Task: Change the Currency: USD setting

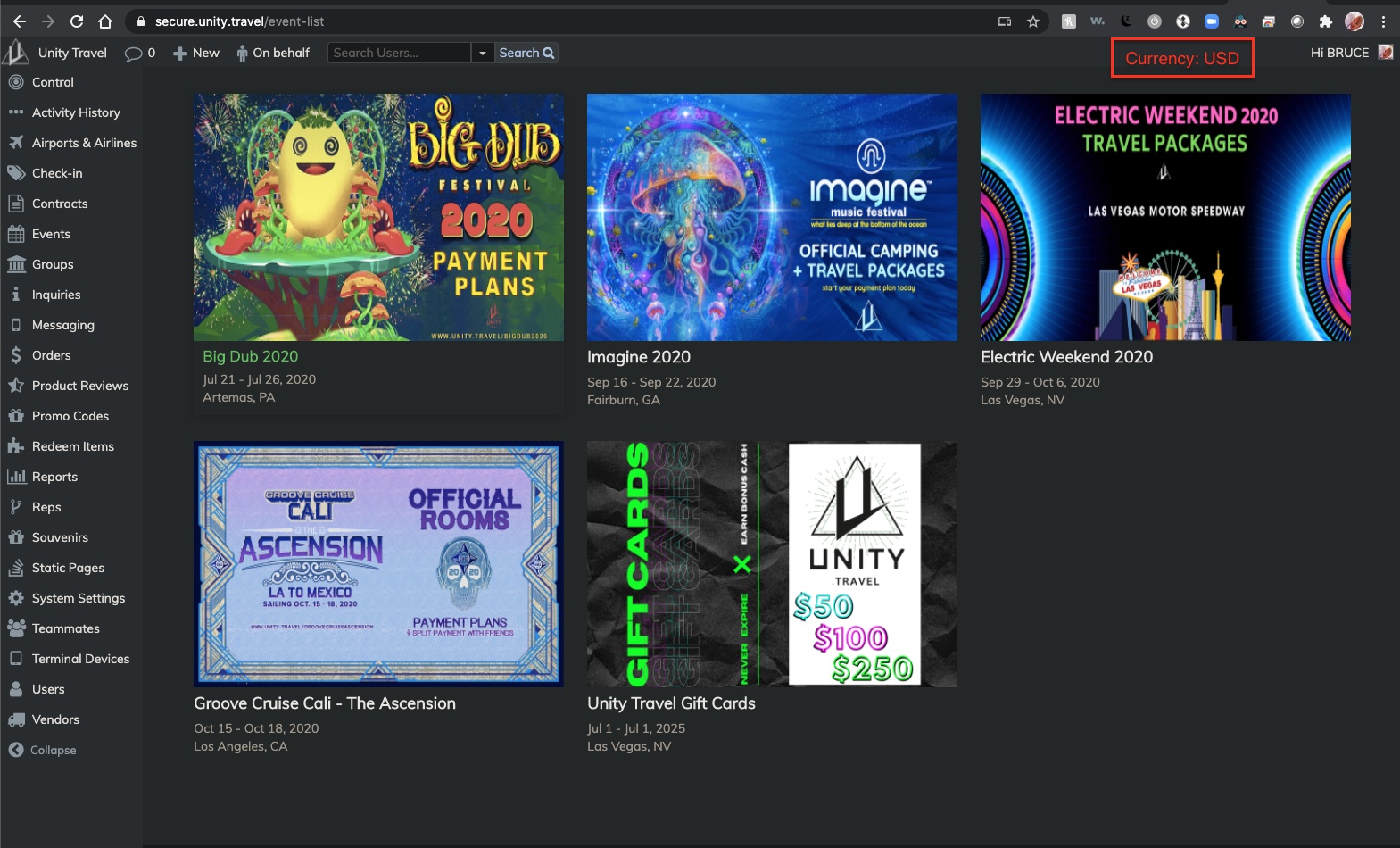Action: [1182, 58]
